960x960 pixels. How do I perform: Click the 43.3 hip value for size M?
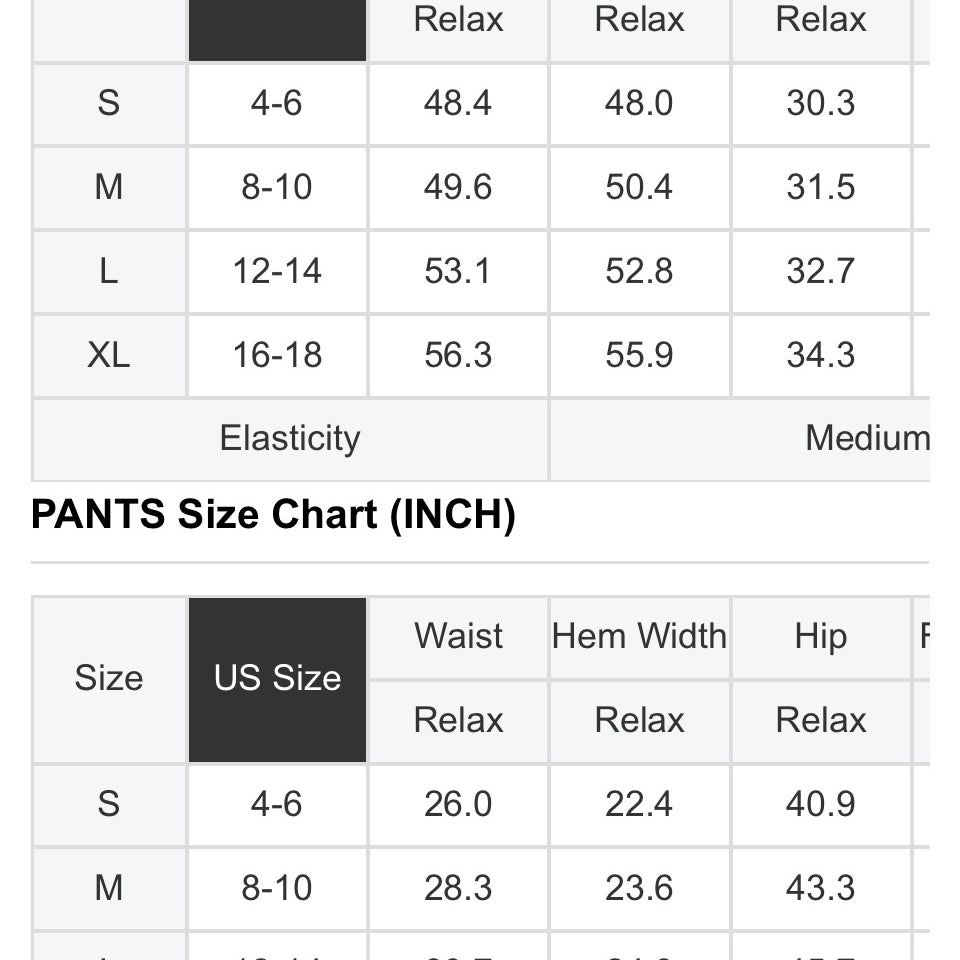[820, 888]
